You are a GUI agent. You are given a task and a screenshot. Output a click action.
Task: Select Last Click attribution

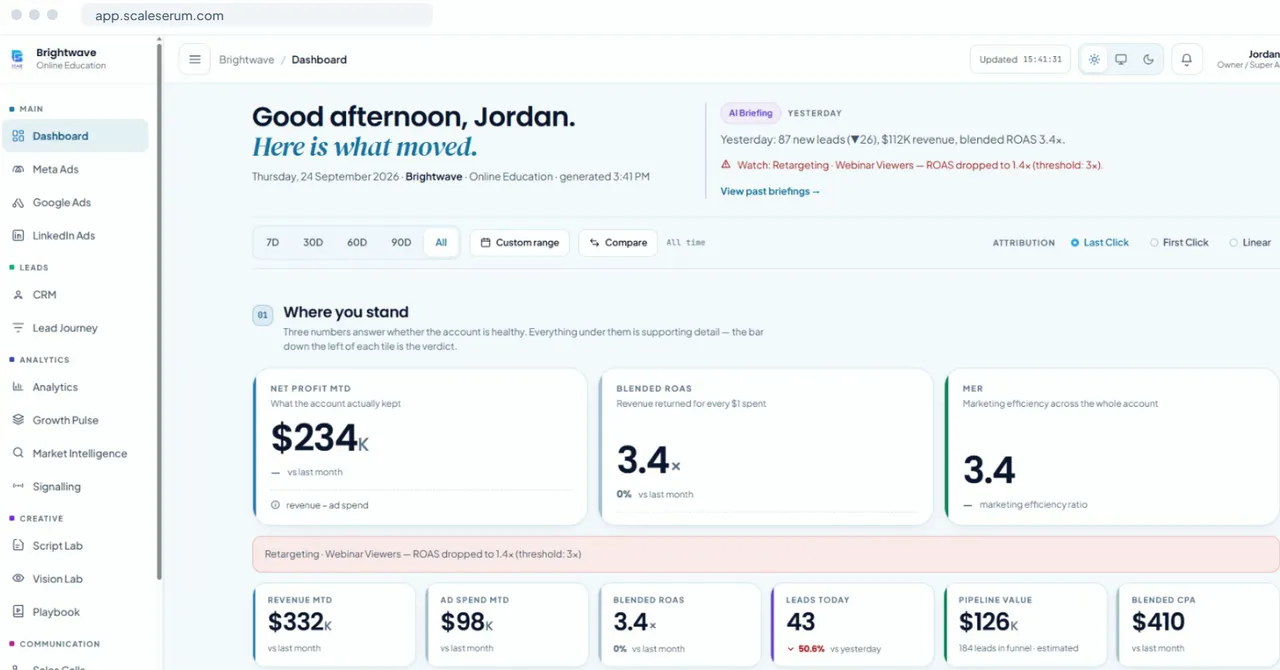[x=1099, y=243]
